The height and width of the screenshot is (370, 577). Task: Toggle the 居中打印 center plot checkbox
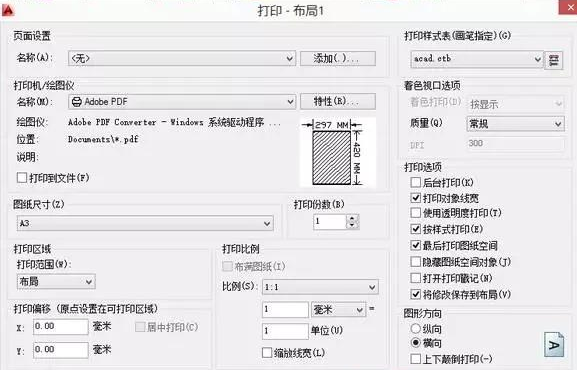[x=140, y=327]
